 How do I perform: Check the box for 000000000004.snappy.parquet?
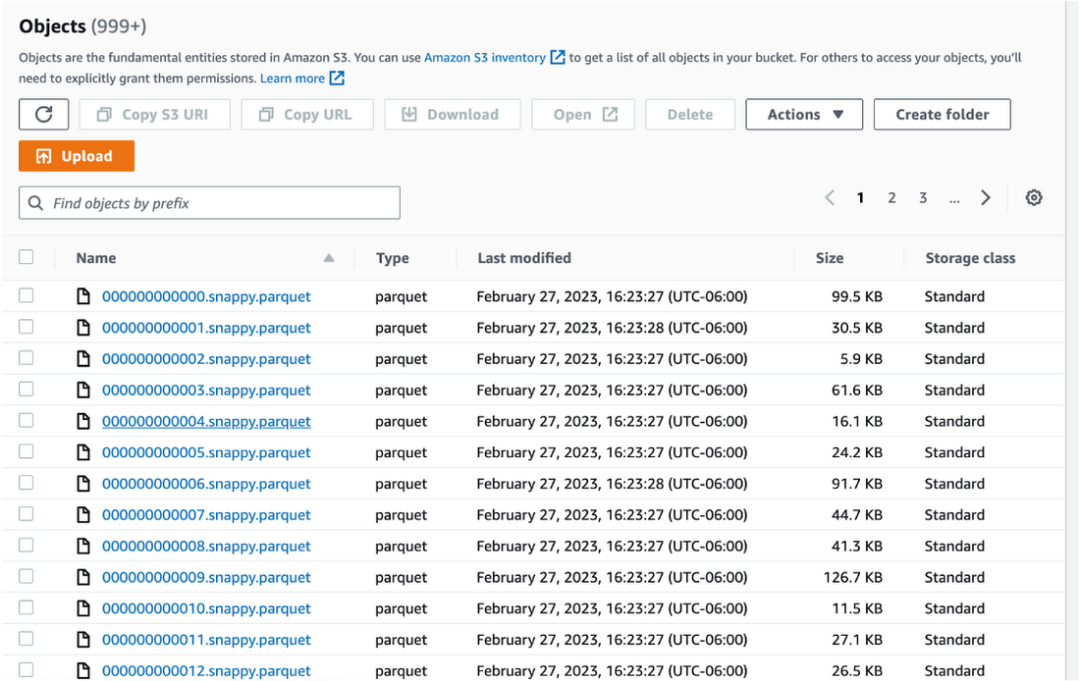click(x=26, y=420)
